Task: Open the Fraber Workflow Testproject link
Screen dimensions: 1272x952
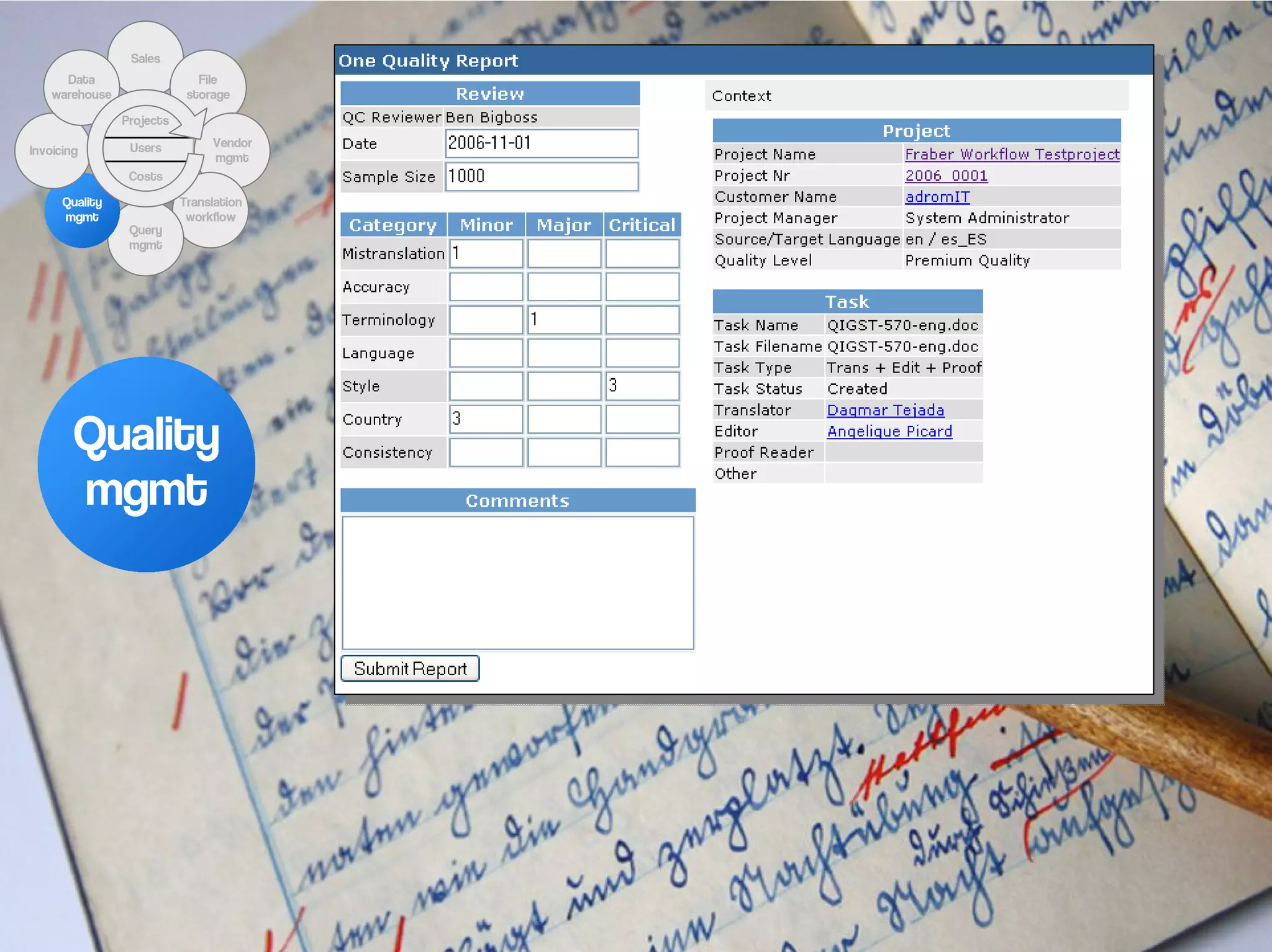Action: click(1012, 154)
